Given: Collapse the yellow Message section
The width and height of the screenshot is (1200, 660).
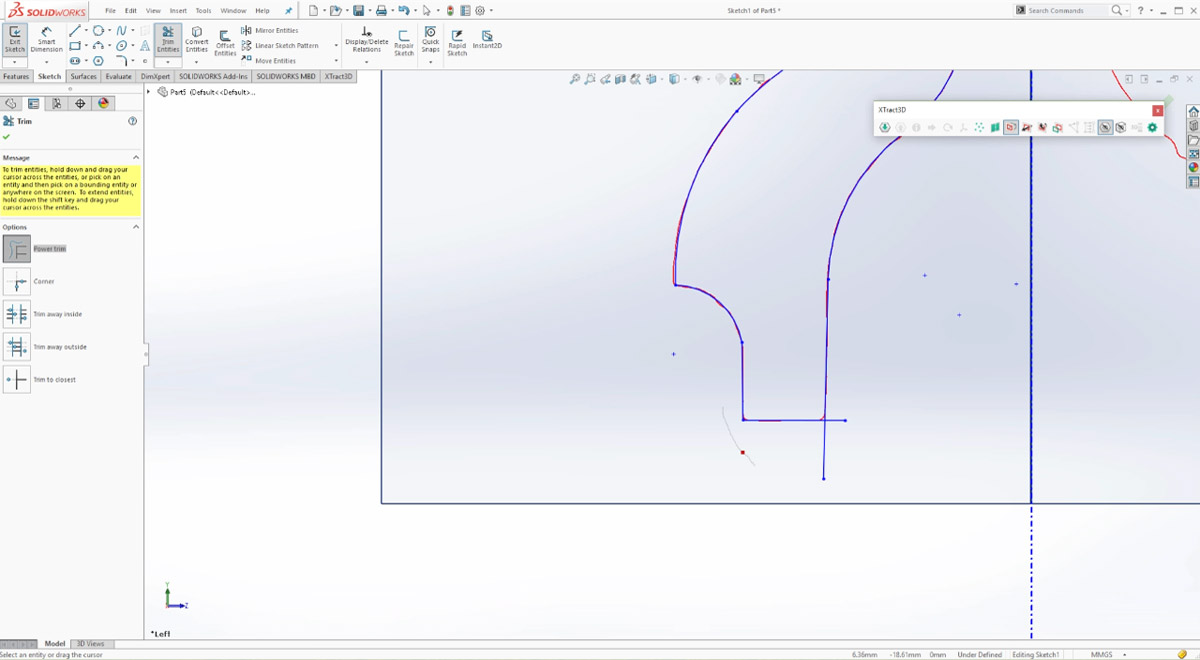Looking at the screenshot, I should click(x=136, y=157).
